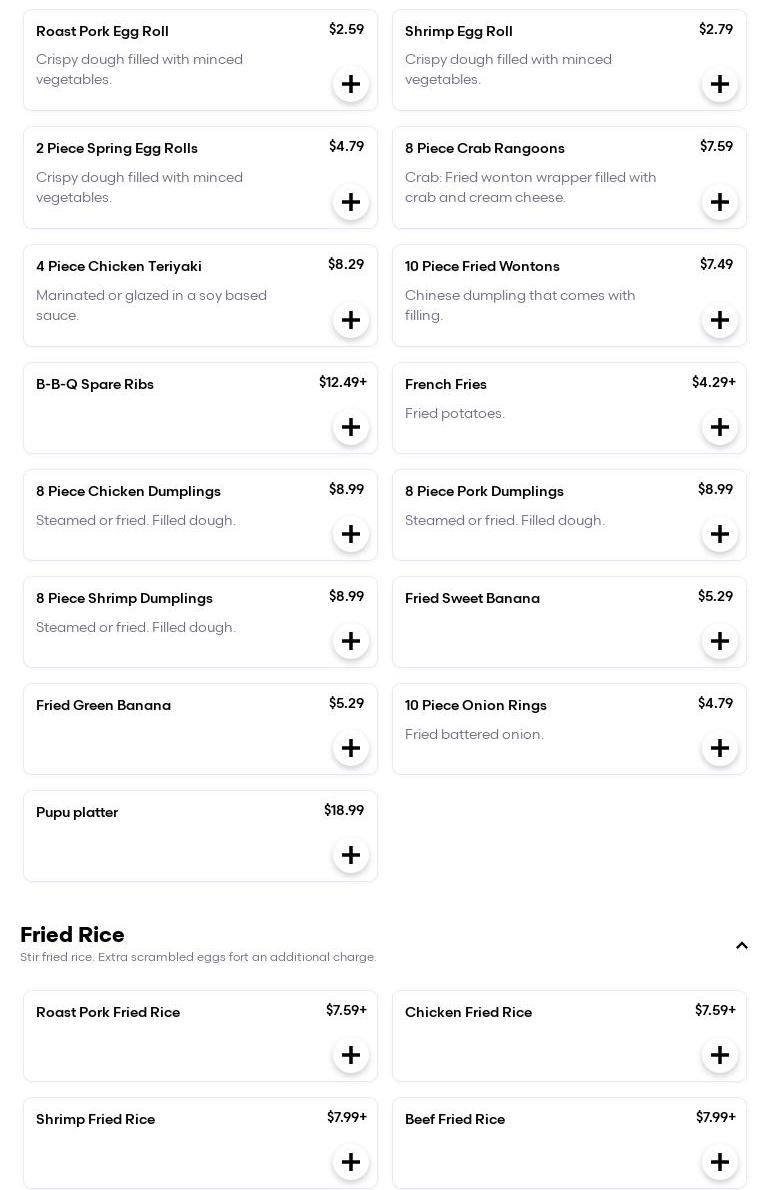Open Roast Pork Fried Rice options

[108, 1013]
